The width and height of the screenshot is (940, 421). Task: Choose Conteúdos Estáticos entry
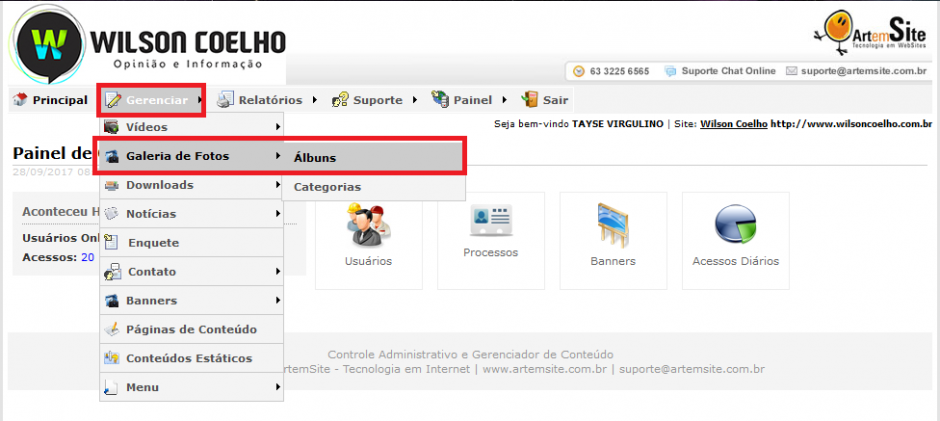click(x=191, y=358)
